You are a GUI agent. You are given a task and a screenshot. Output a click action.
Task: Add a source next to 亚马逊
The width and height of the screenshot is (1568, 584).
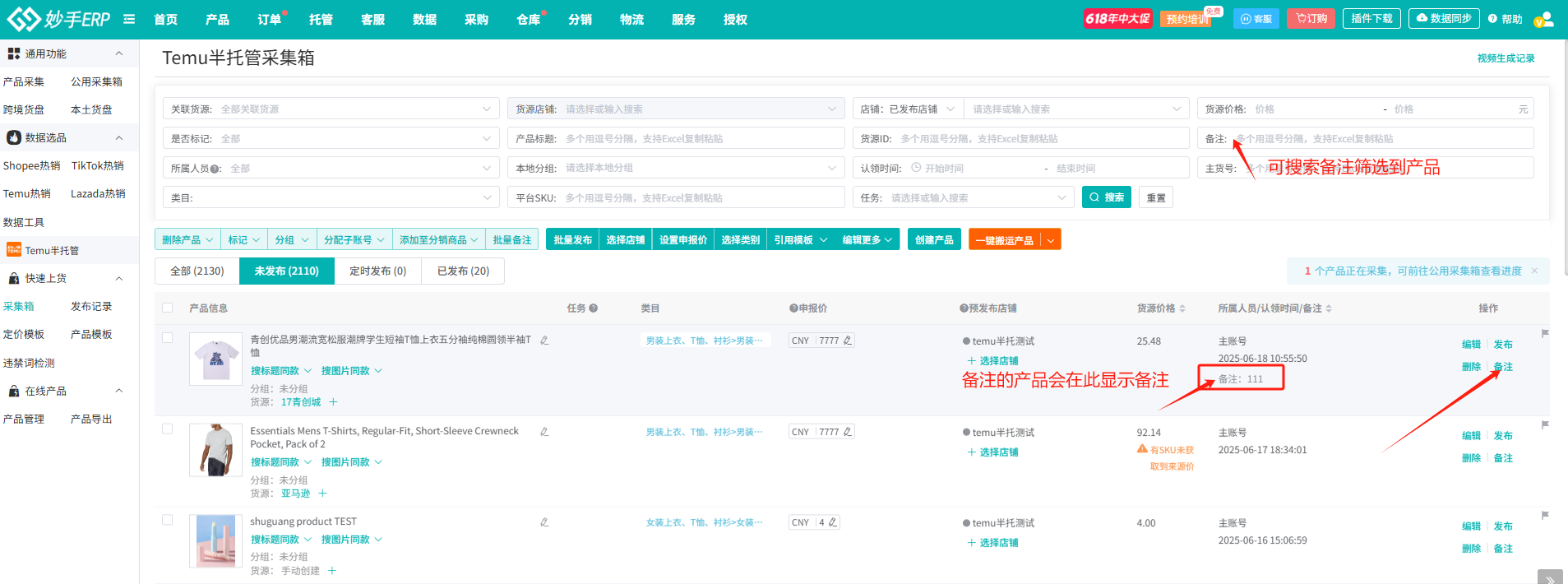(322, 494)
